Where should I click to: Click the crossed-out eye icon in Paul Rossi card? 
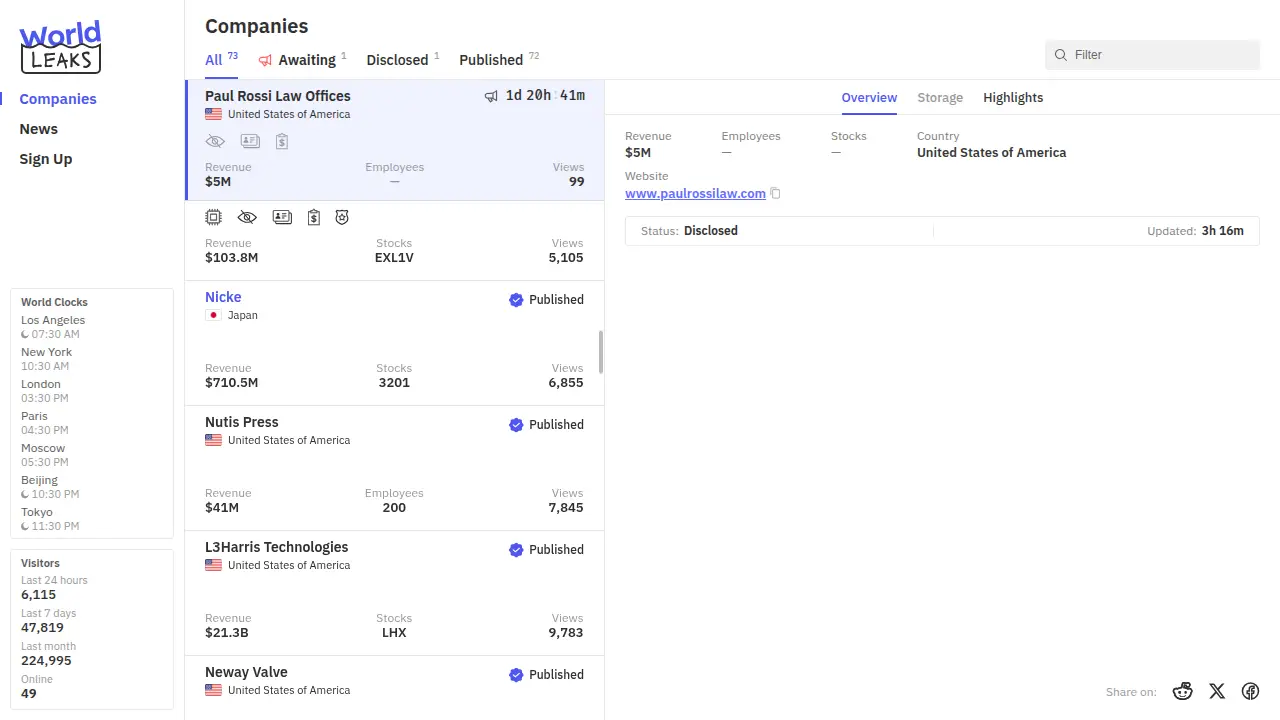[215, 141]
